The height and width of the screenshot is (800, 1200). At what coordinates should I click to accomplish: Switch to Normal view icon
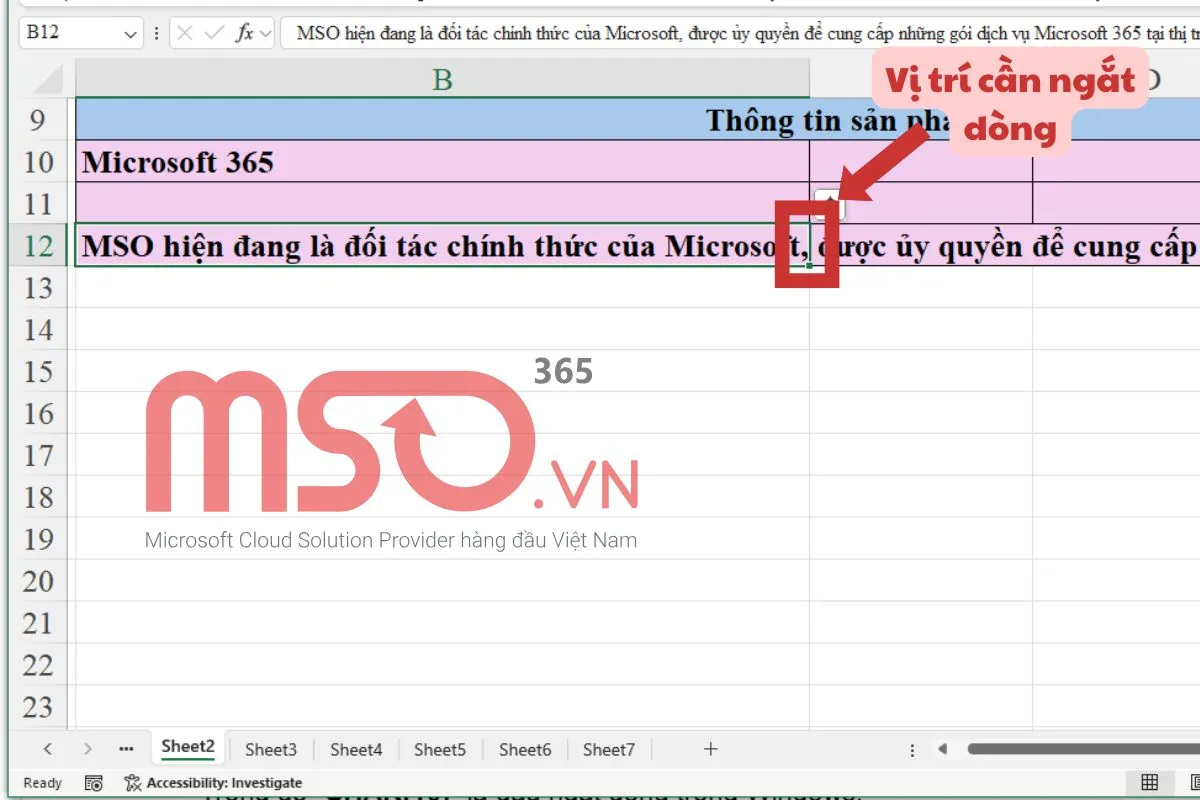pos(1150,783)
